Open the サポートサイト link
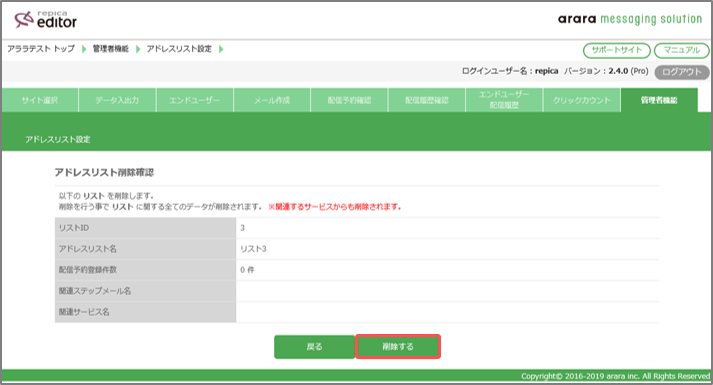Image resolution: width=713 pixels, height=385 pixels. [x=617, y=50]
